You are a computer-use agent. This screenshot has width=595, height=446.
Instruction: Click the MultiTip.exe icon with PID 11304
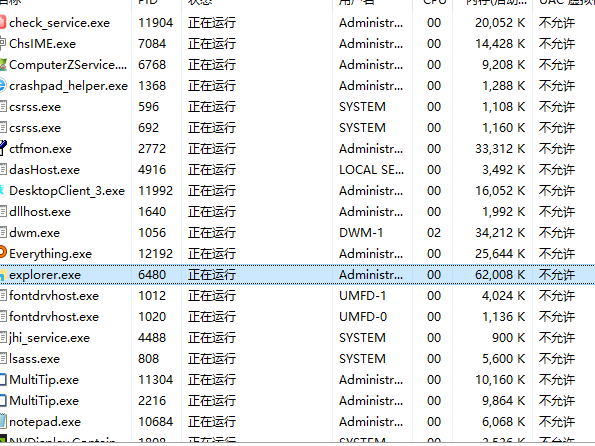click(3, 380)
